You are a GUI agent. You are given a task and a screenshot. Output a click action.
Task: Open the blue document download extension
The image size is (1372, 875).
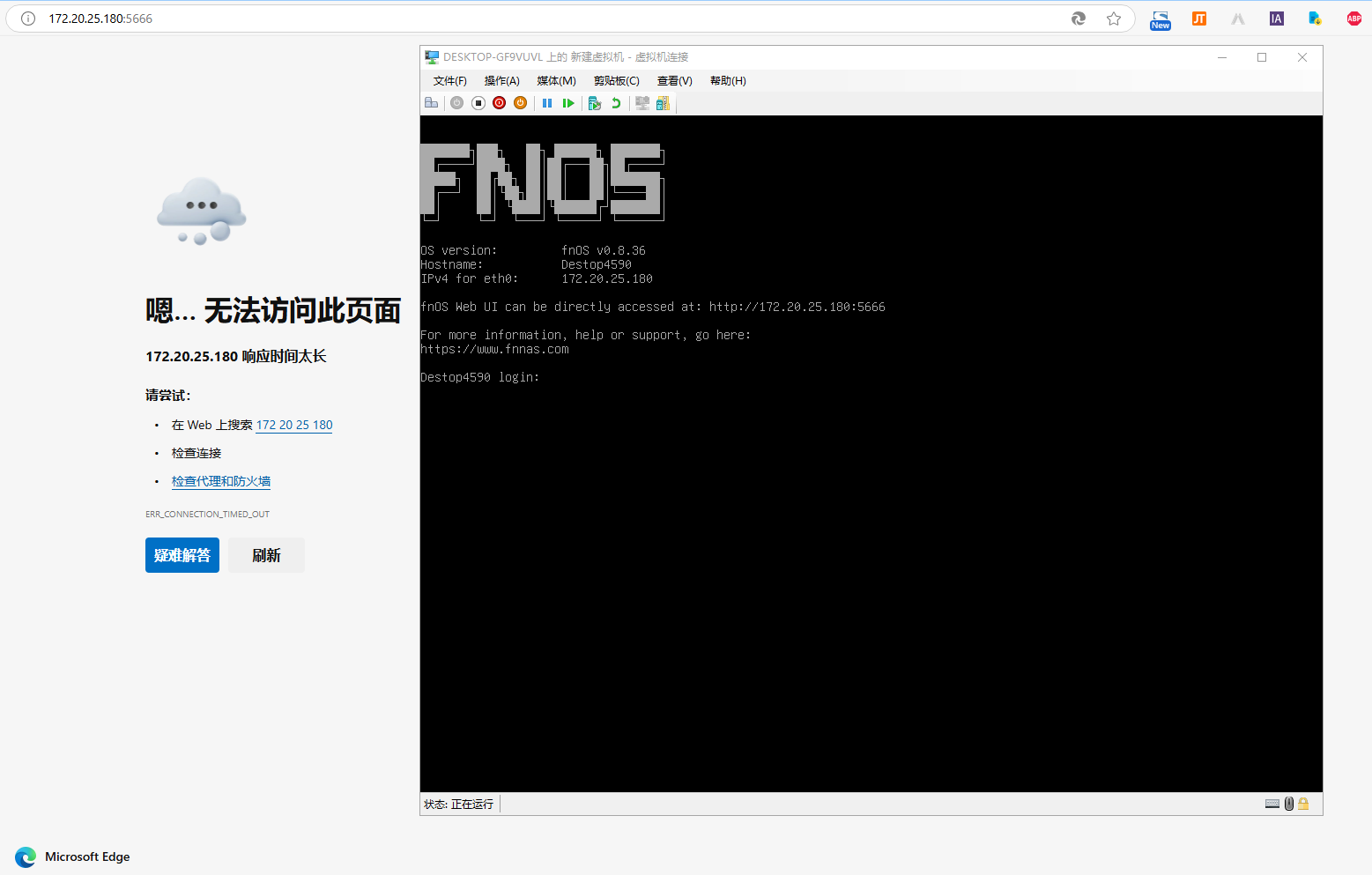[1315, 19]
